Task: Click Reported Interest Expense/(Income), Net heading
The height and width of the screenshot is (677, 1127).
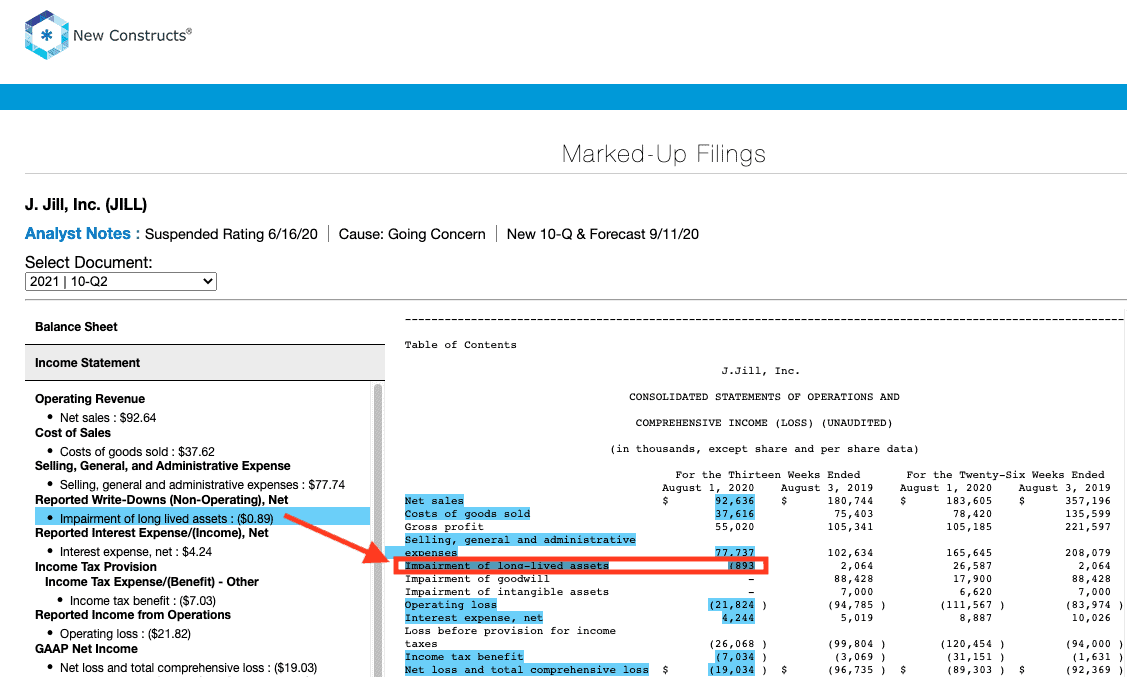Action: click(152, 533)
